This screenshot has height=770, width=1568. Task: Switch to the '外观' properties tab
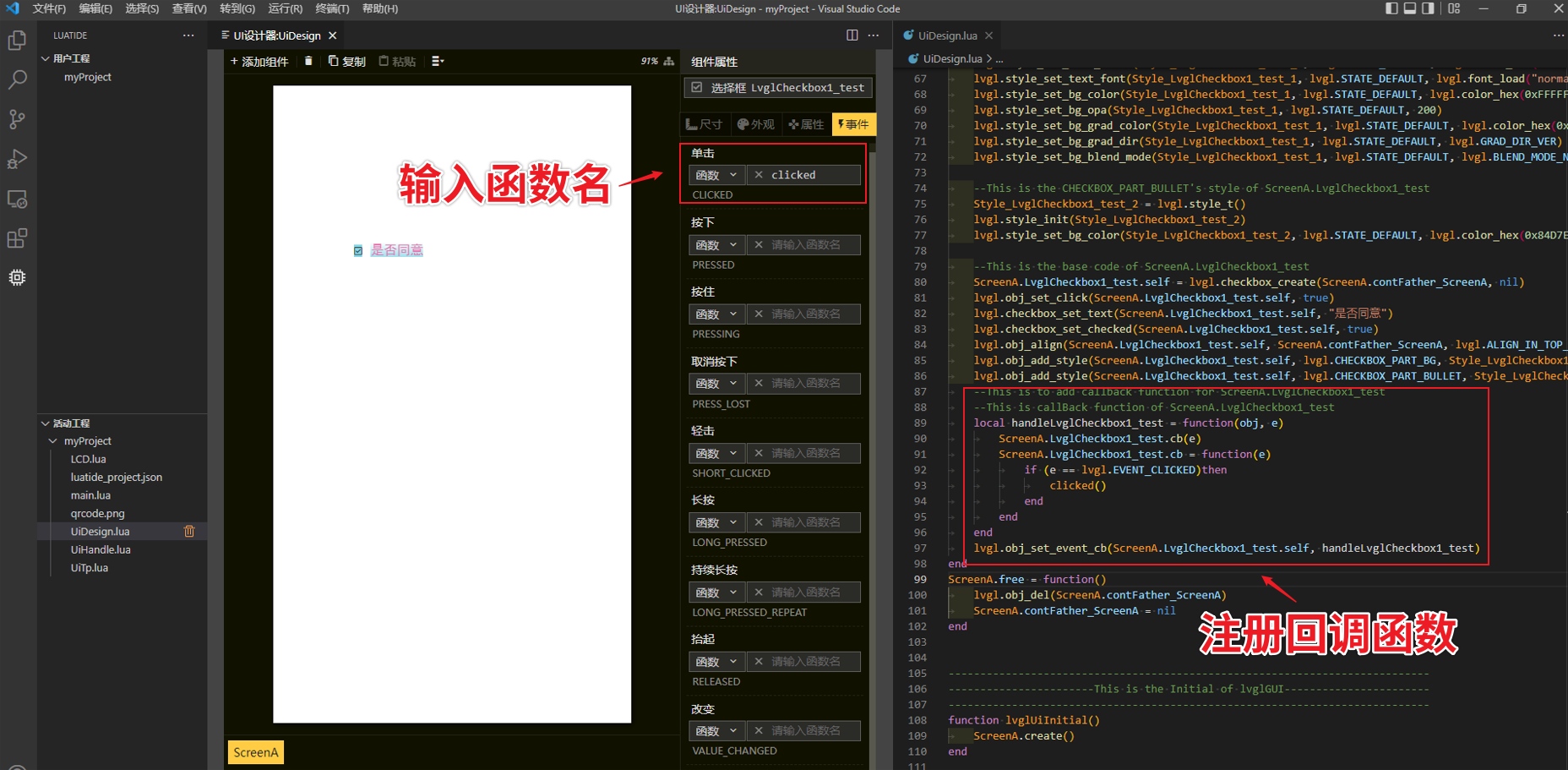[755, 124]
